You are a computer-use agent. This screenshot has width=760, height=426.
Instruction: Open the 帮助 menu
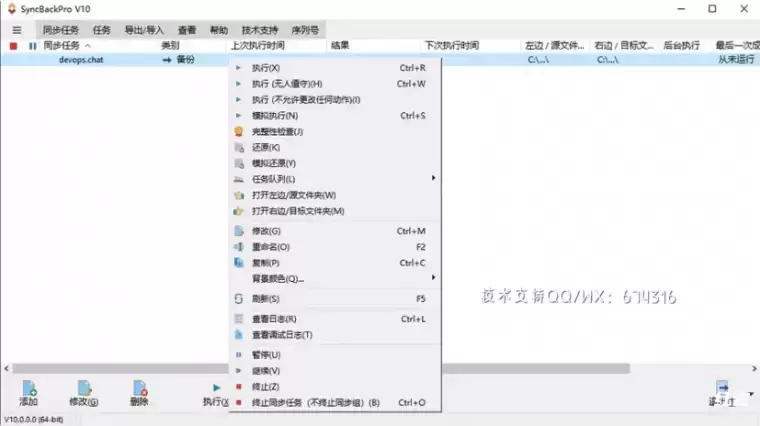click(x=219, y=30)
